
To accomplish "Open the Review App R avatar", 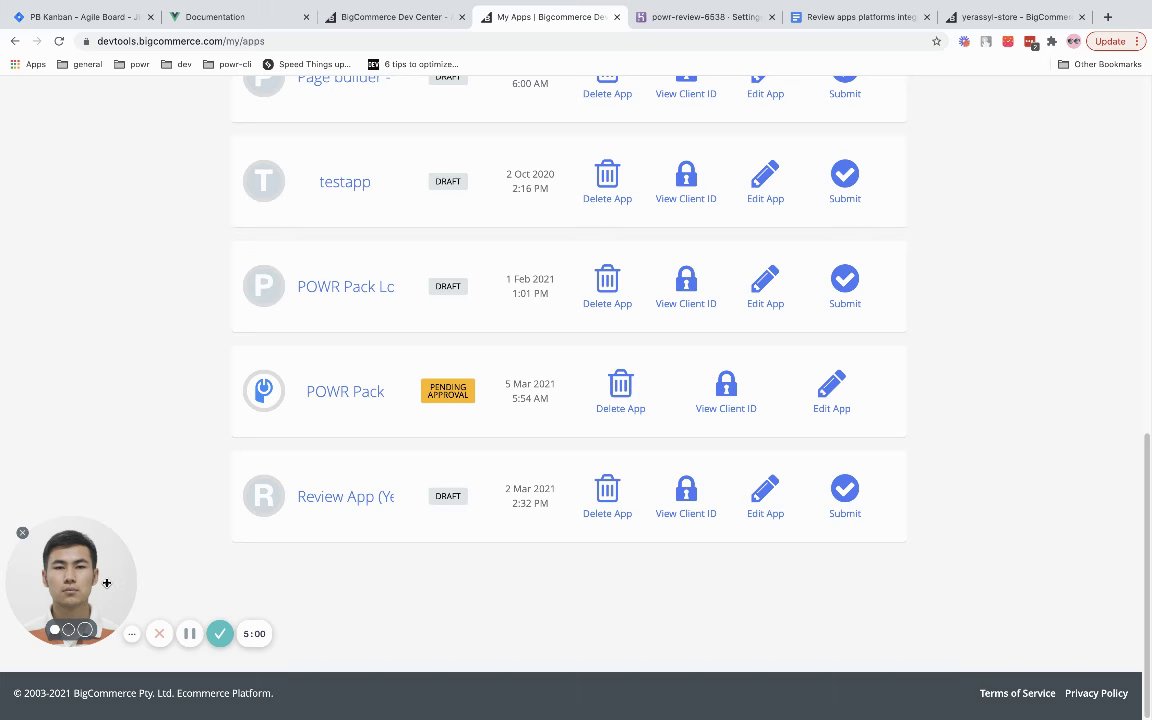I will 264,496.
